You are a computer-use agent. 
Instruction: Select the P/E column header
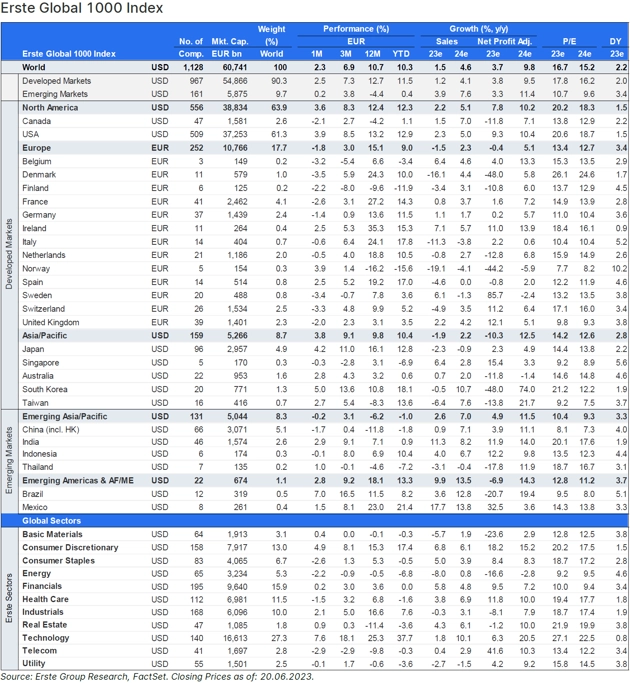pyautogui.click(x=569, y=41)
